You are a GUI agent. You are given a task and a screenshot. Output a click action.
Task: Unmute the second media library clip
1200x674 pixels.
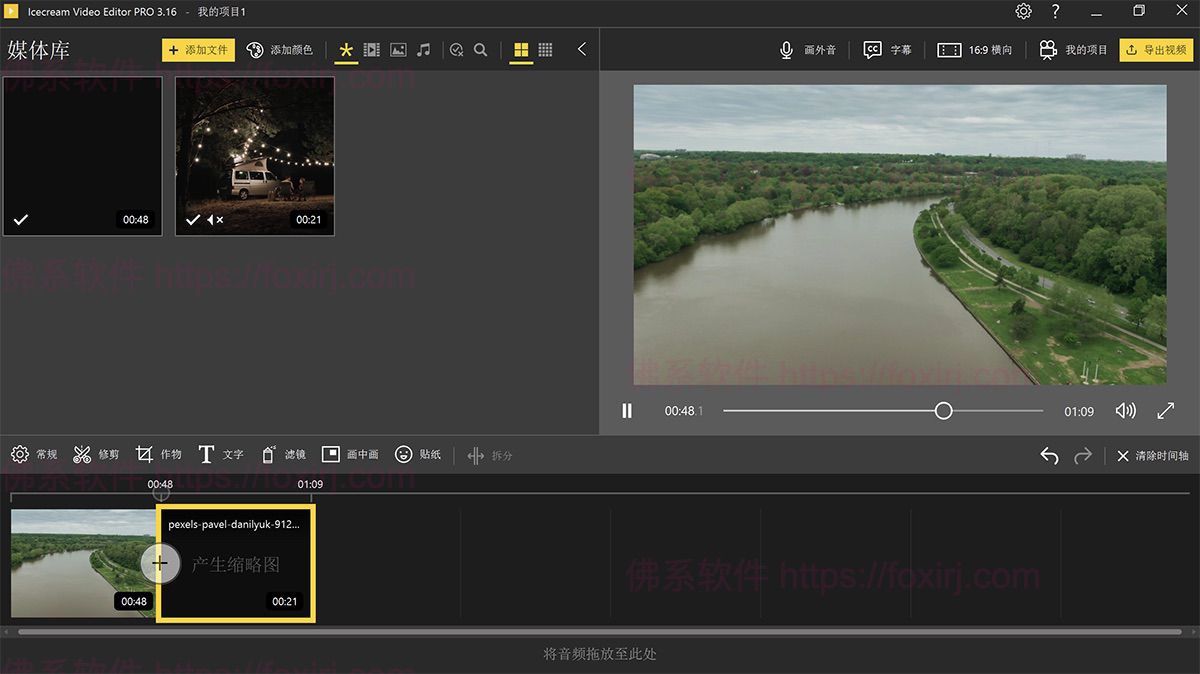pyautogui.click(x=213, y=219)
